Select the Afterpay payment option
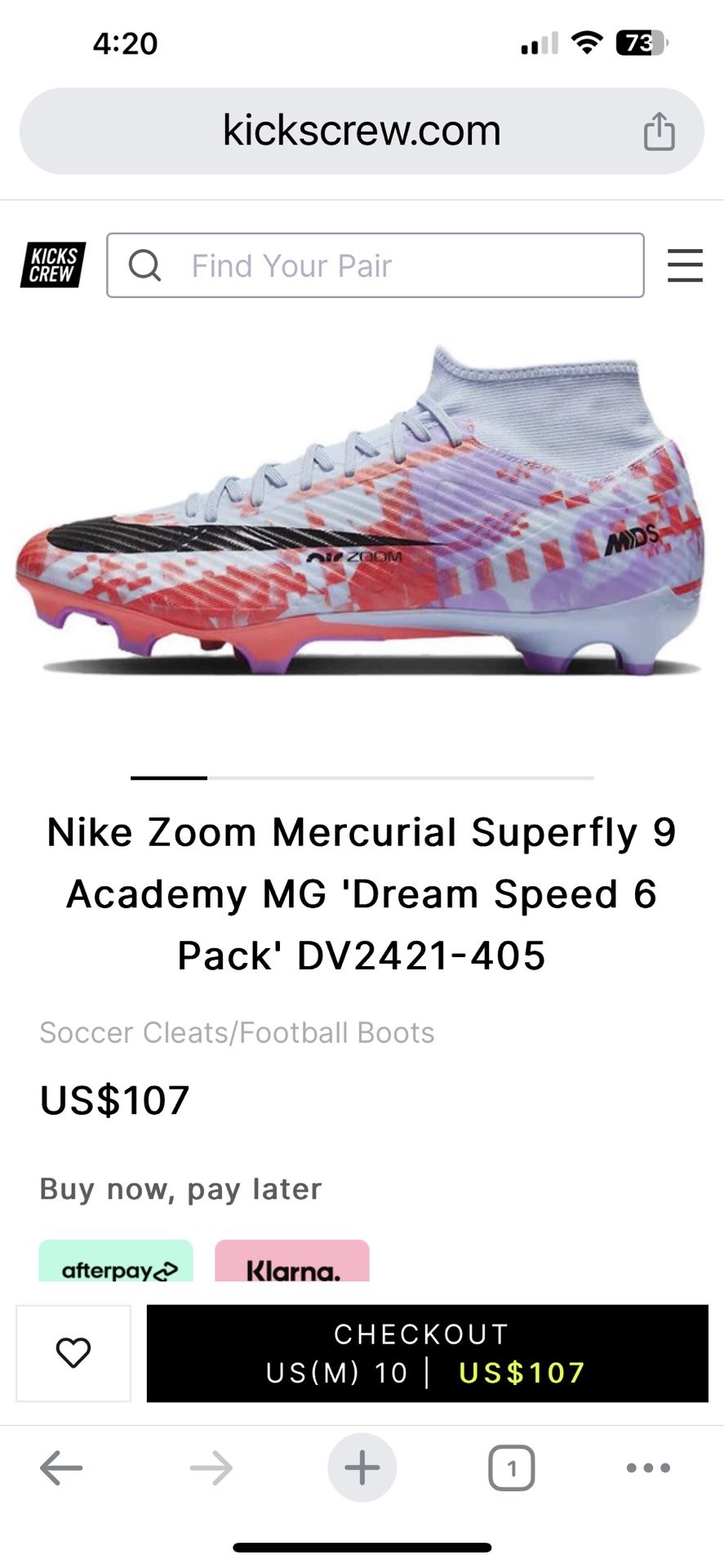 [116, 1261]
